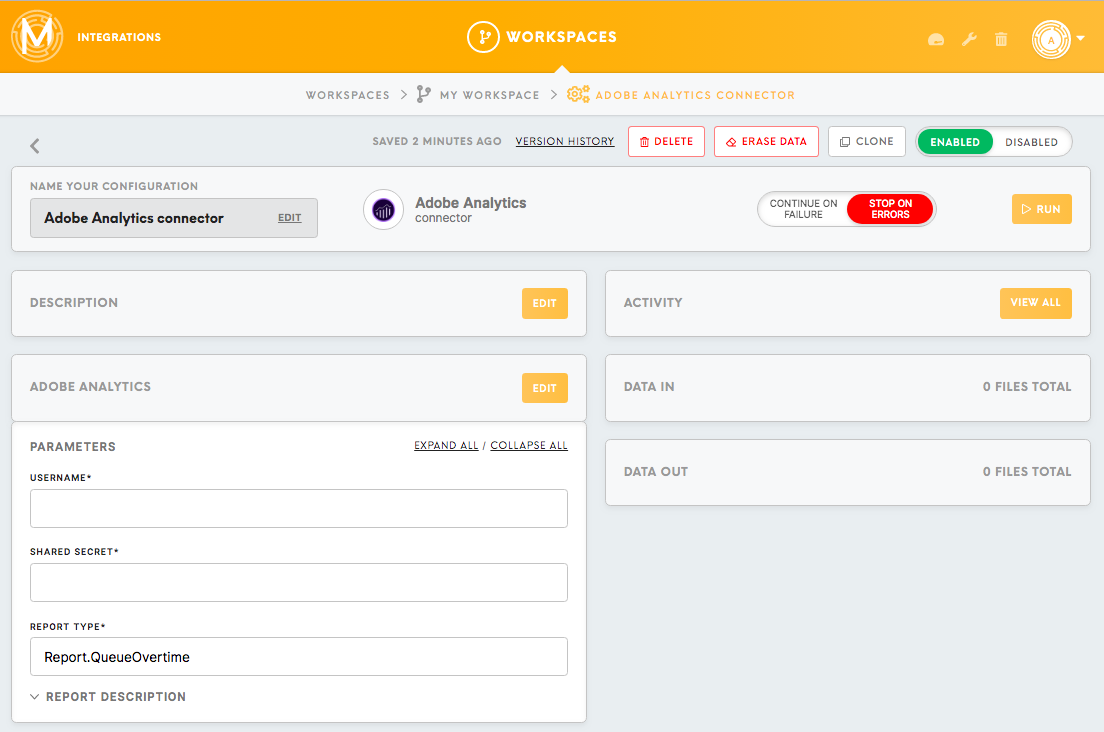Open the user menu dropdown arrow
Image resolution: width=1104 pixels, height=732 pixels.
(1081, 39)
